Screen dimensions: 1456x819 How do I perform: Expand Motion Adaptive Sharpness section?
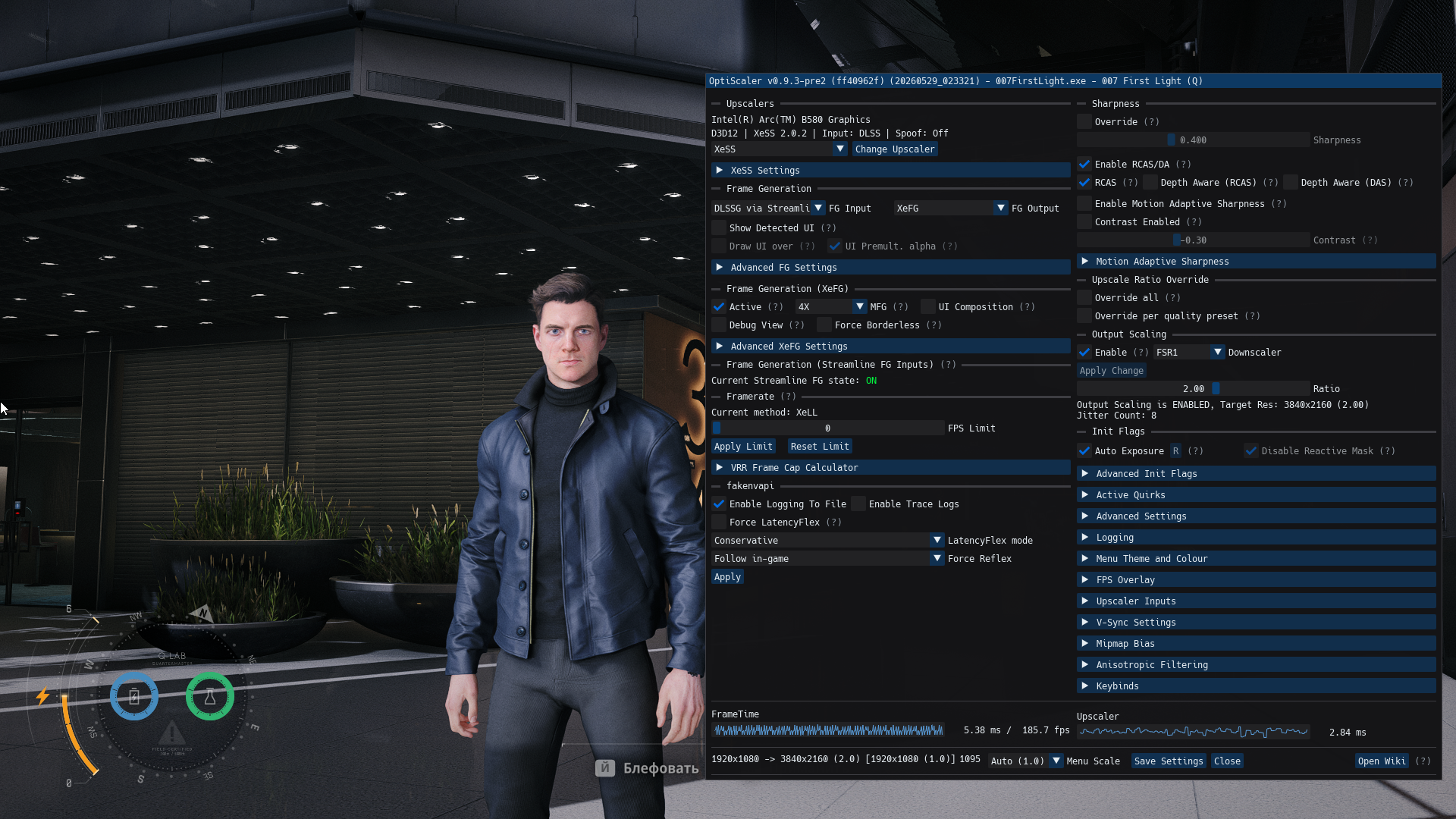pyautogui.click(x=1257, y=262)
